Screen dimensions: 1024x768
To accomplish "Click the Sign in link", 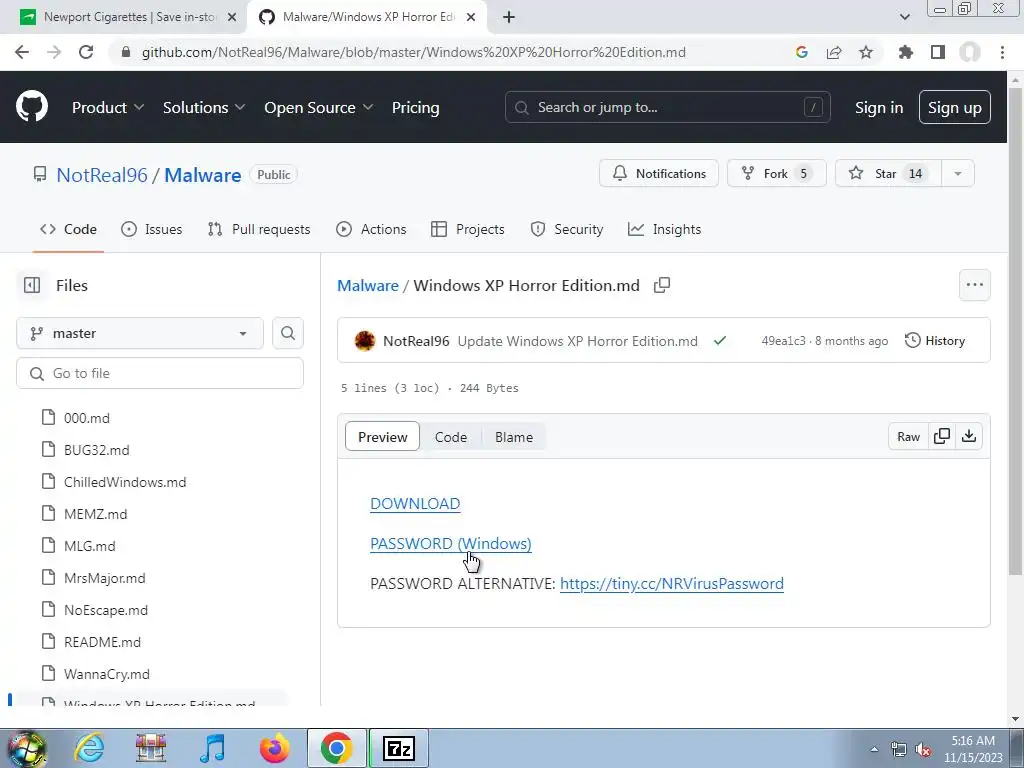I will 878,108.
